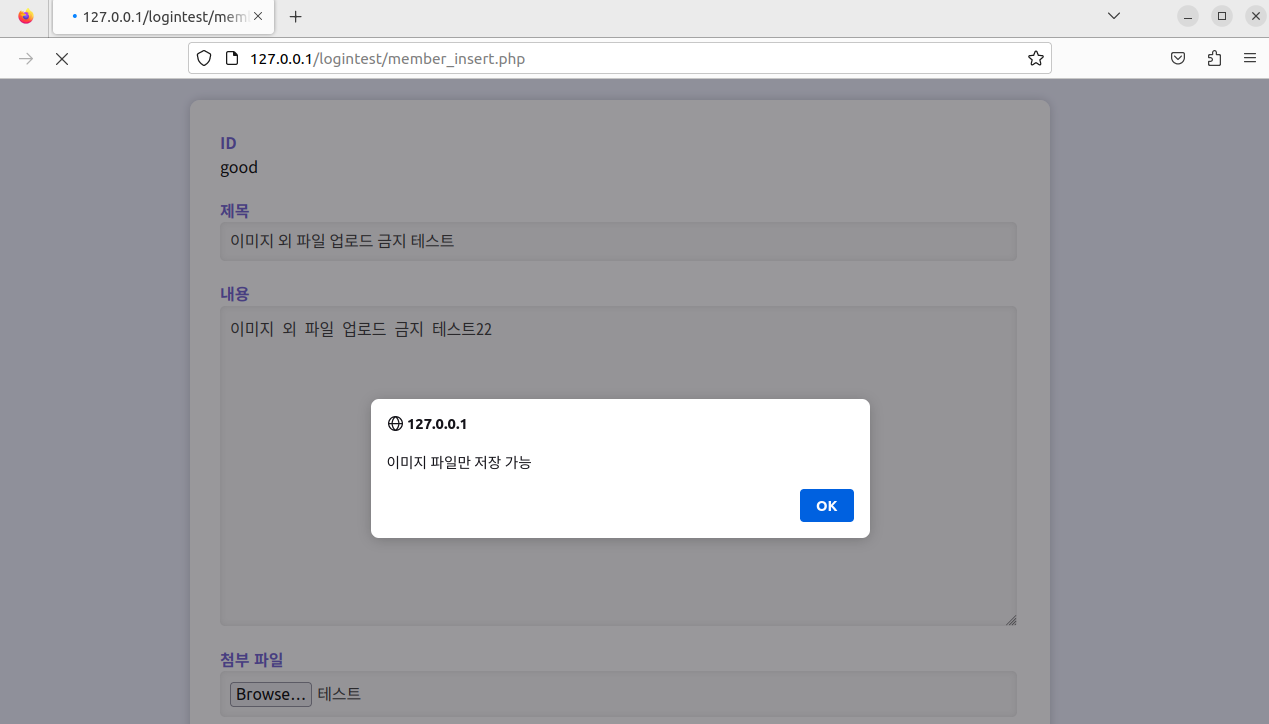Close the 127.0.0.1/logintest tab
This screenshot has height=724, width=1269.
(x=258, y=17)
